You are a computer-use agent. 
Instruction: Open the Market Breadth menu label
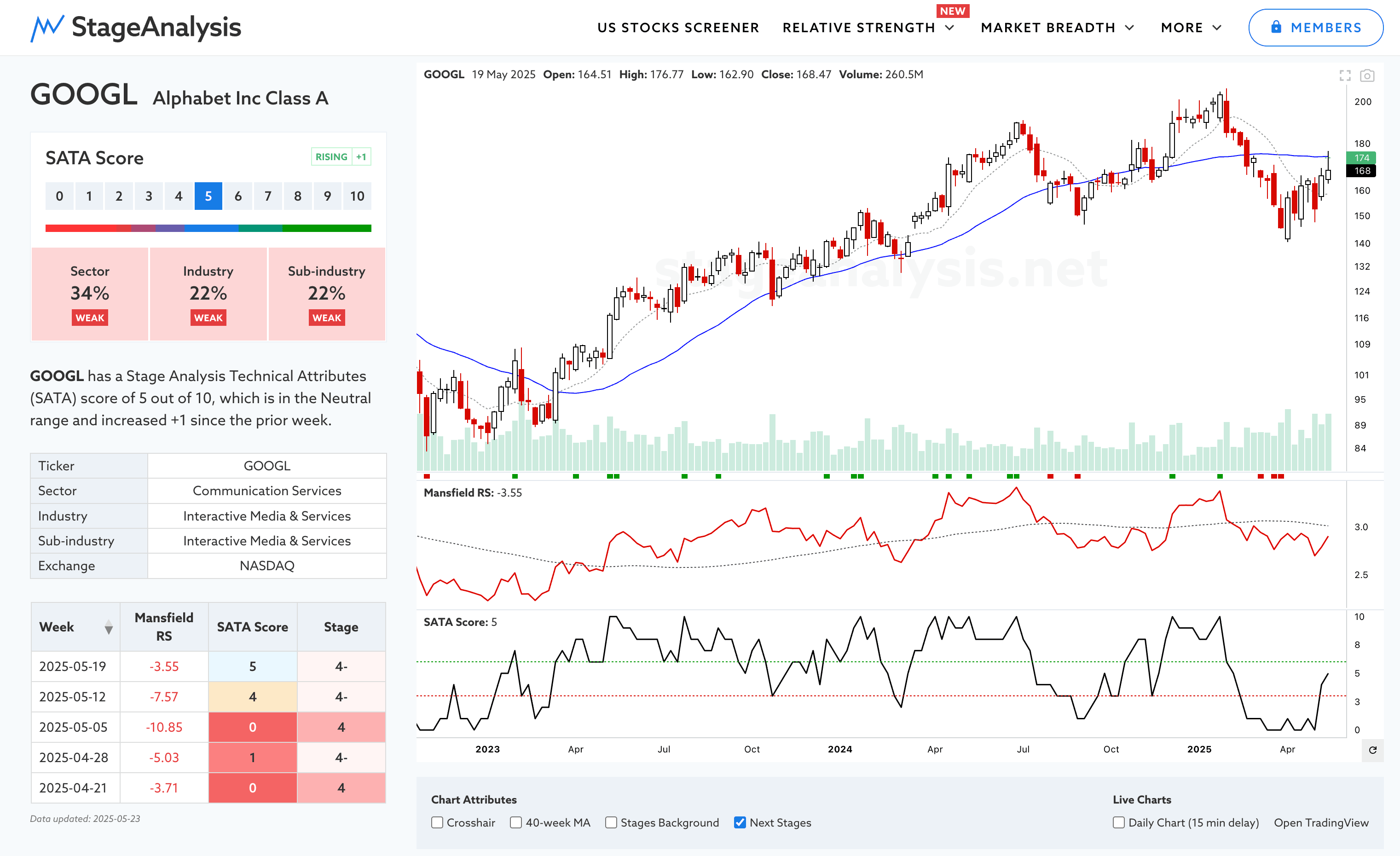pos(1048,28)
